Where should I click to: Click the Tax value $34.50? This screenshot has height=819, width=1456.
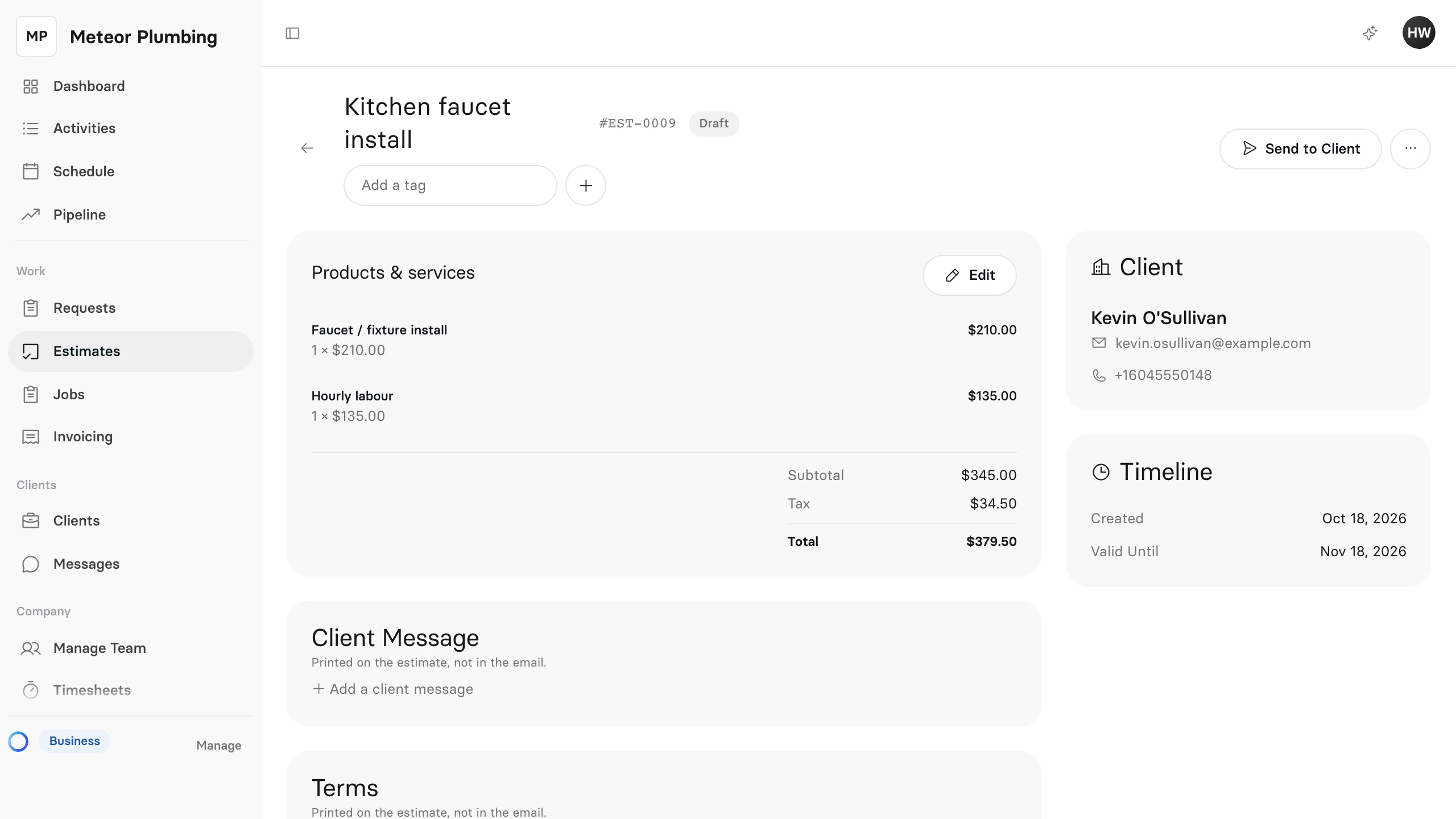(x=993, y=504)
